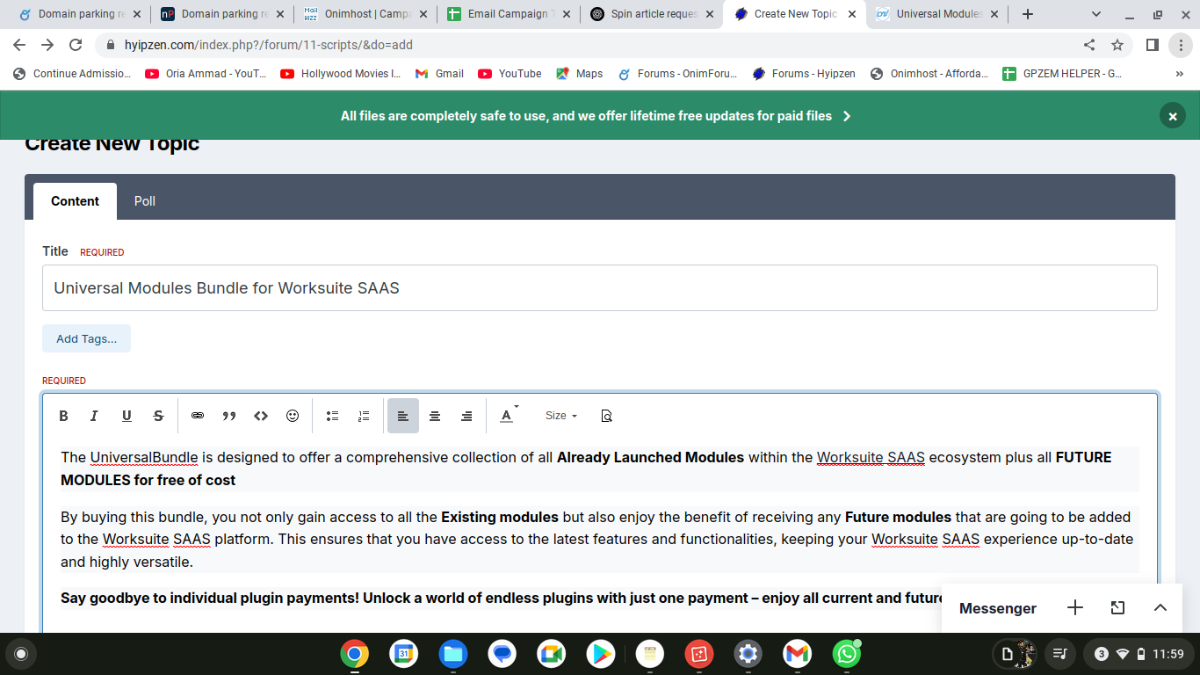The width and height of the screenshot is (1200, 675).
Task: Open the text color picker
Action: 508,416
